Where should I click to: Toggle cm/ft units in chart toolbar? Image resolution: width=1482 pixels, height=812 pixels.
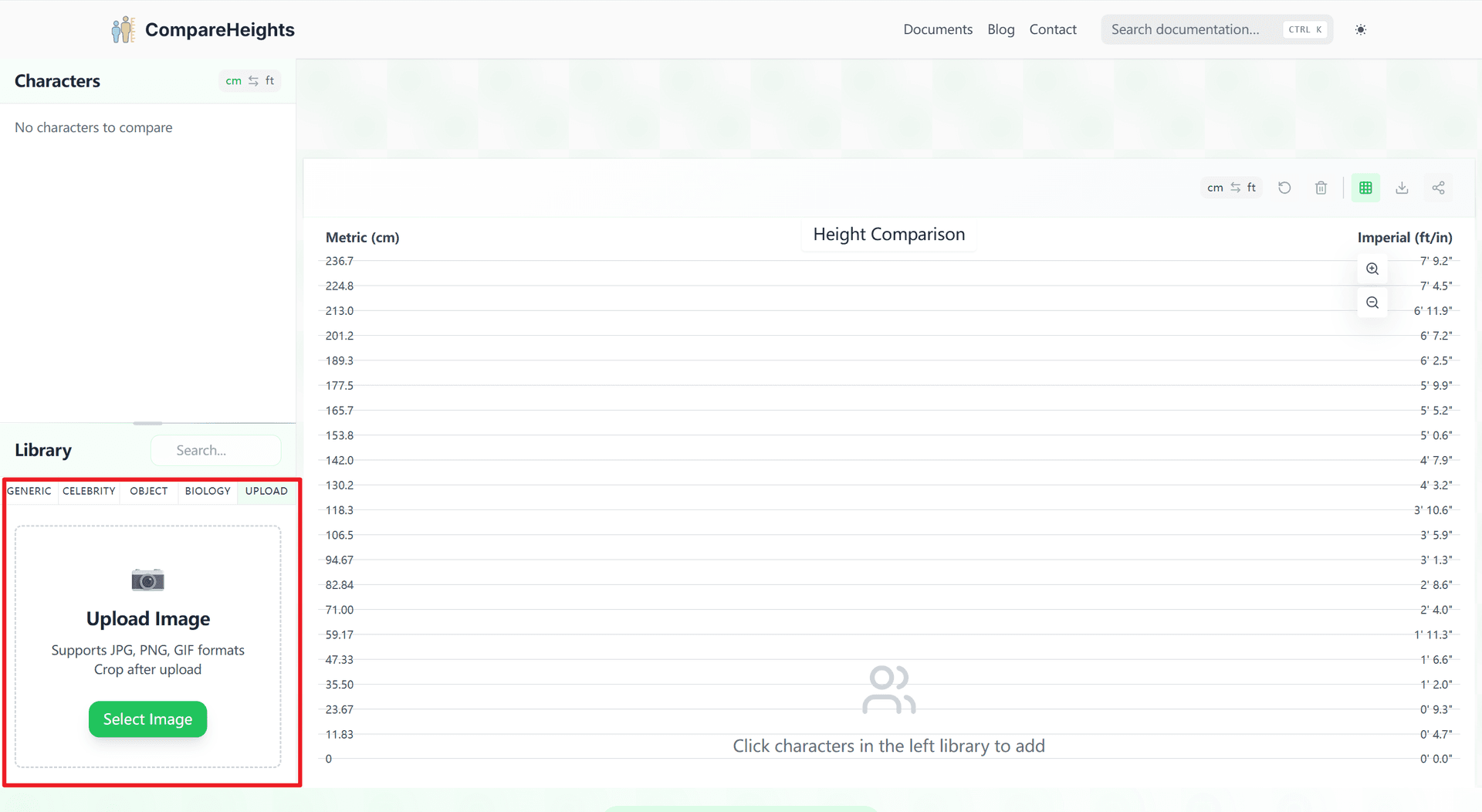click(1231, 188)
